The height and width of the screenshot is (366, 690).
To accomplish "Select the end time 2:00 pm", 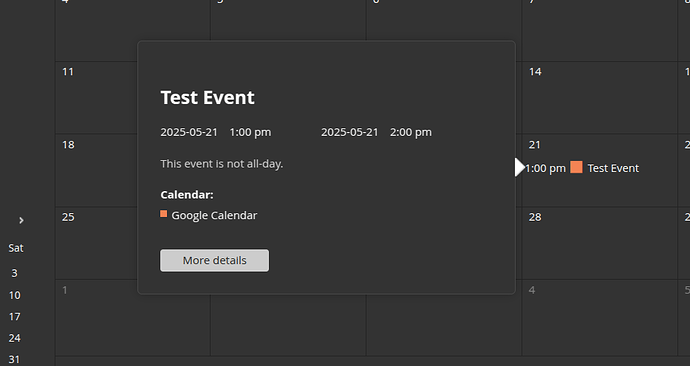I will tap(411, 132).
